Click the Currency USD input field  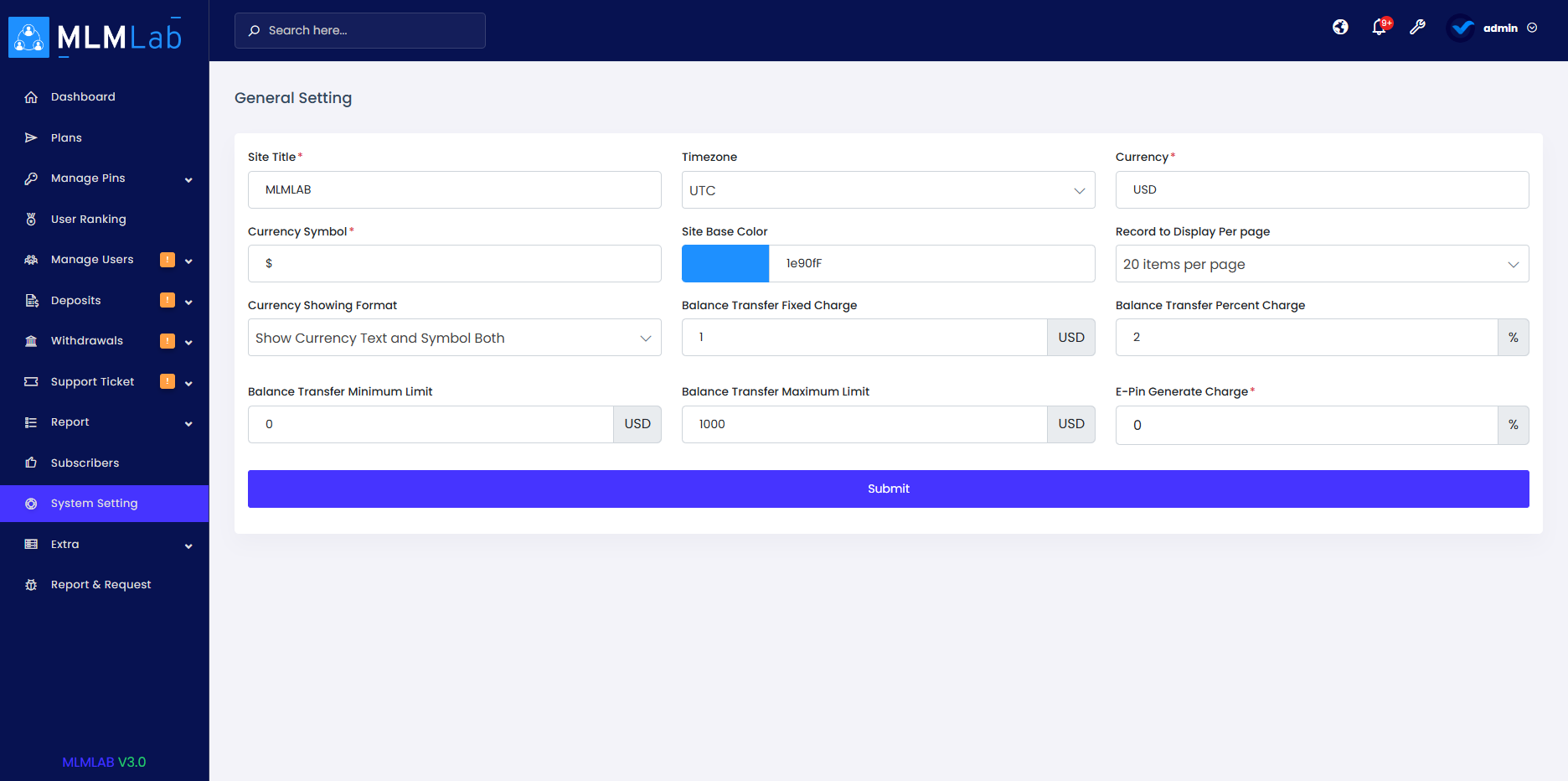(1323, 190)
